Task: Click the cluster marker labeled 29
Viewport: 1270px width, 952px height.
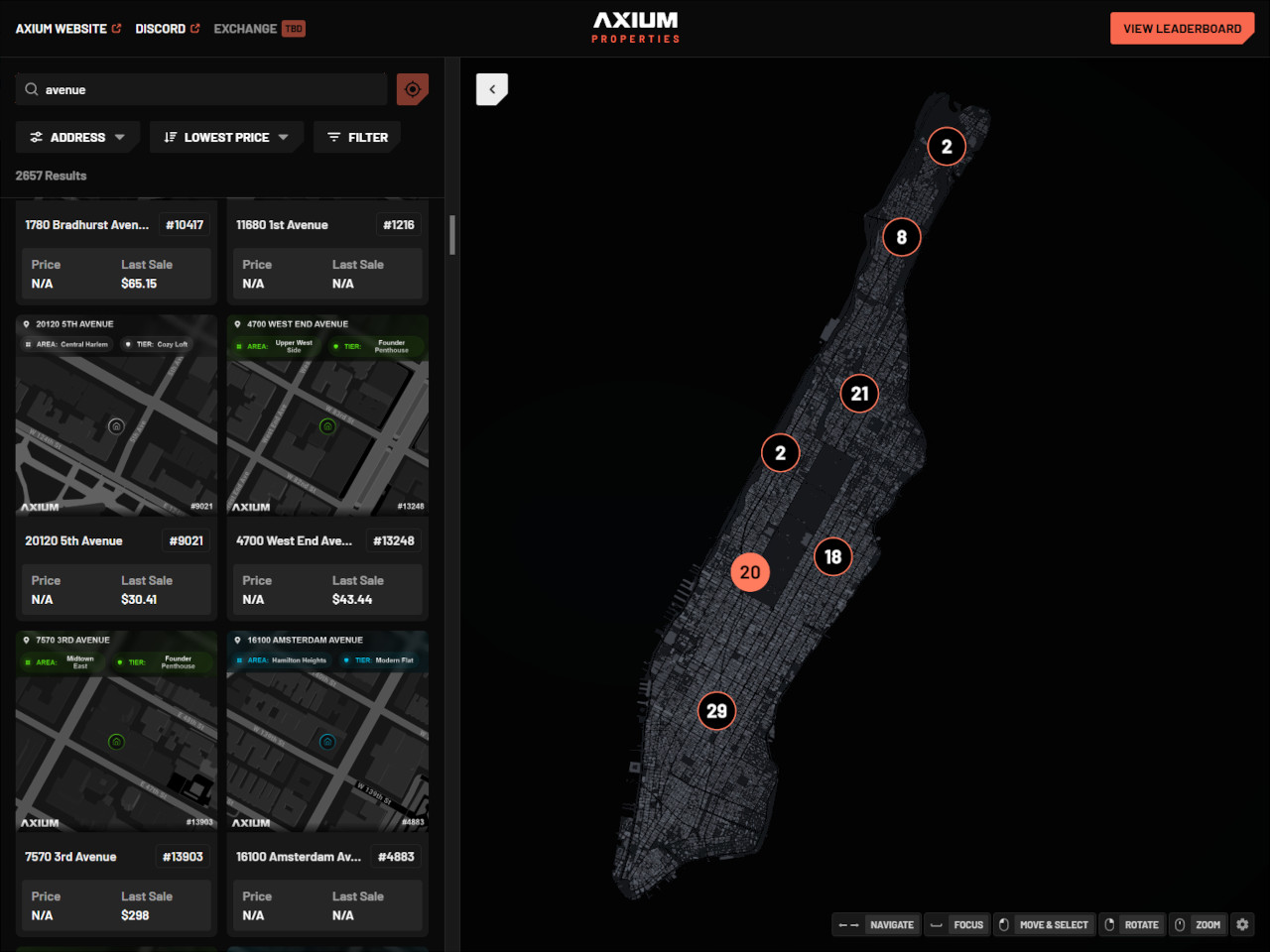Action: coord(716,711)
